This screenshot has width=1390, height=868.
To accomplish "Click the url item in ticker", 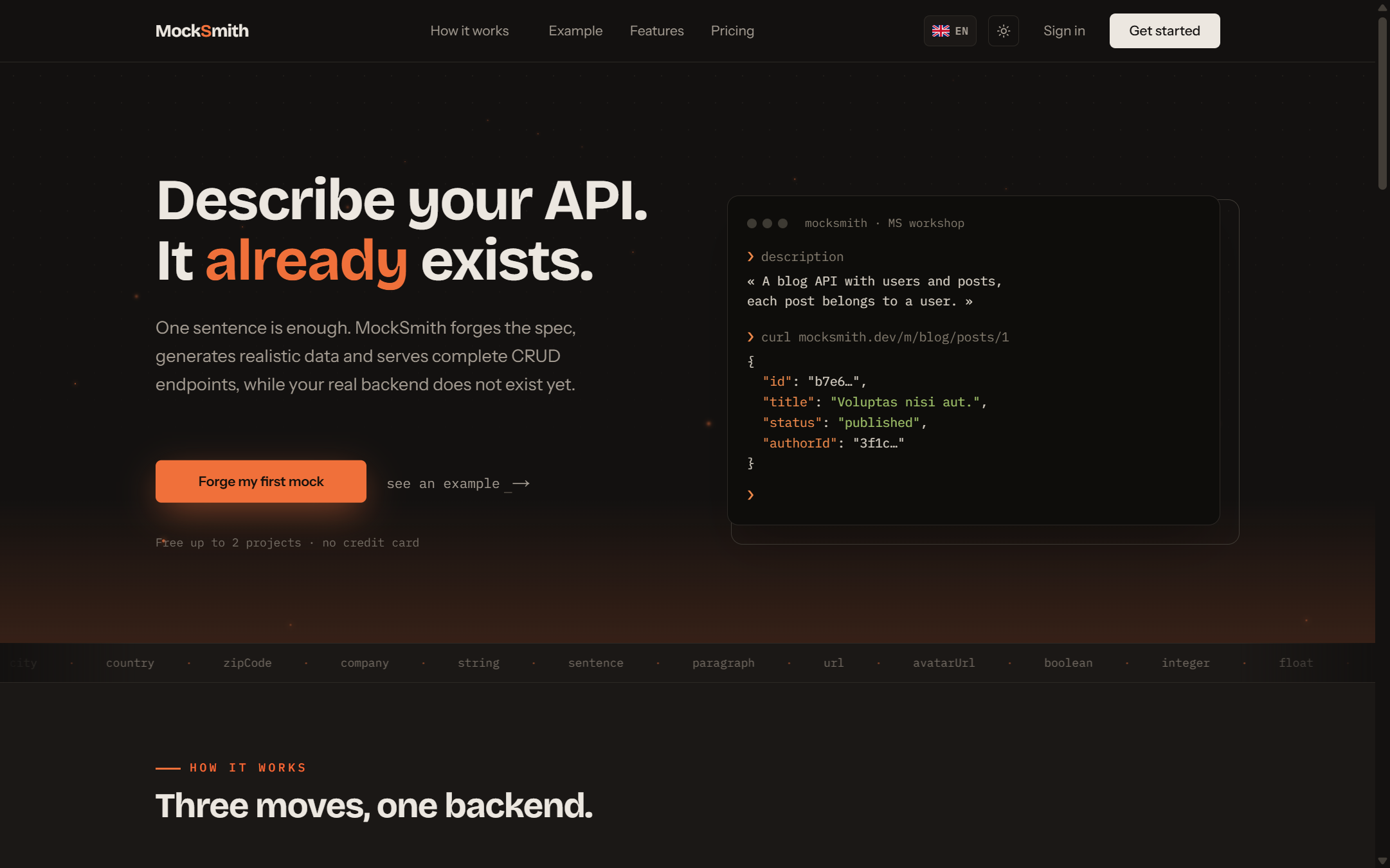I will (x=833, y=663).
